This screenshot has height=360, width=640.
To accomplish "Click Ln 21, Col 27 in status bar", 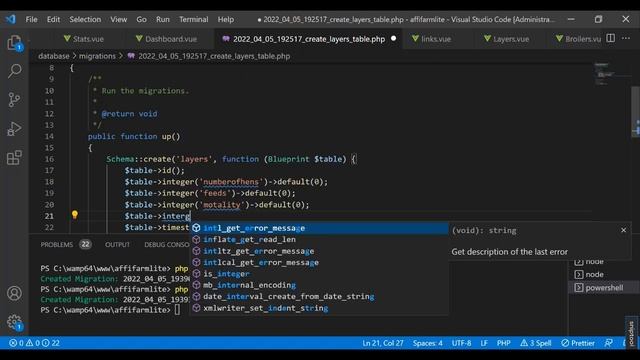I will 382,343.
